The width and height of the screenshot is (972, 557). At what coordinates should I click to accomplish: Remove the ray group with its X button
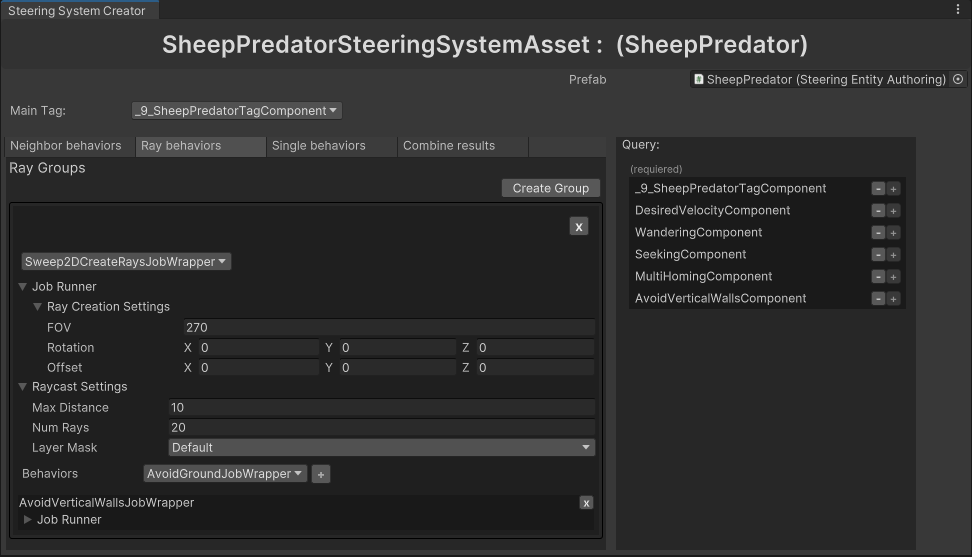point(579,227)
